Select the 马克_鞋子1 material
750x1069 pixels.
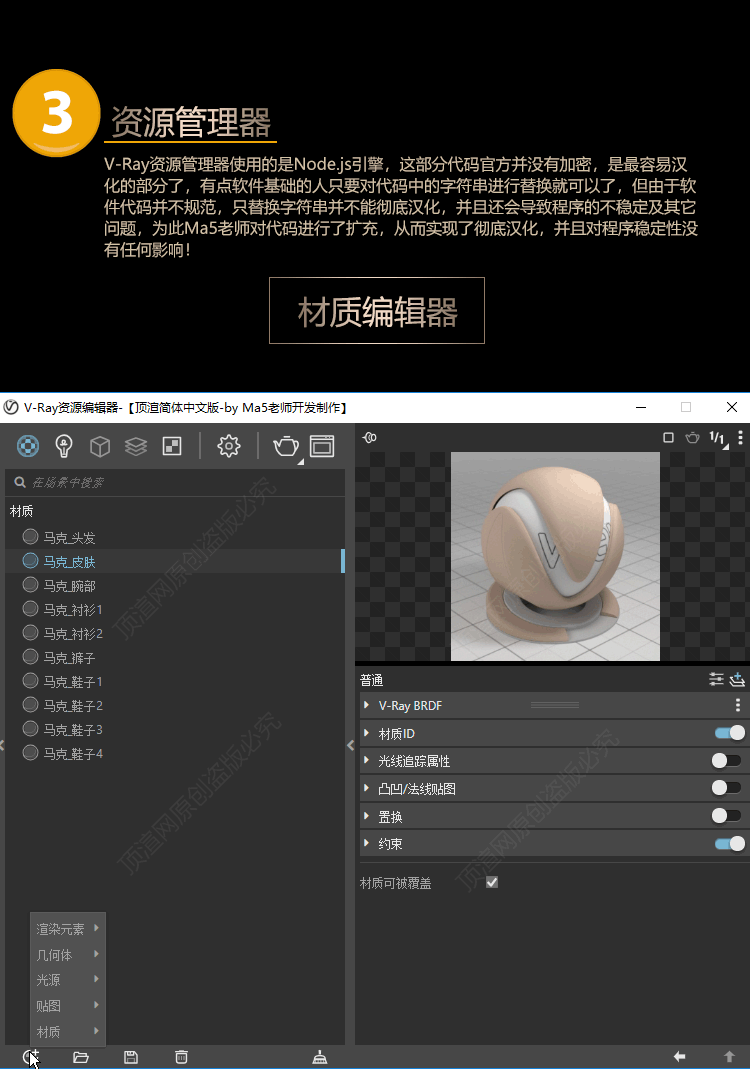[x=175, y=681]
